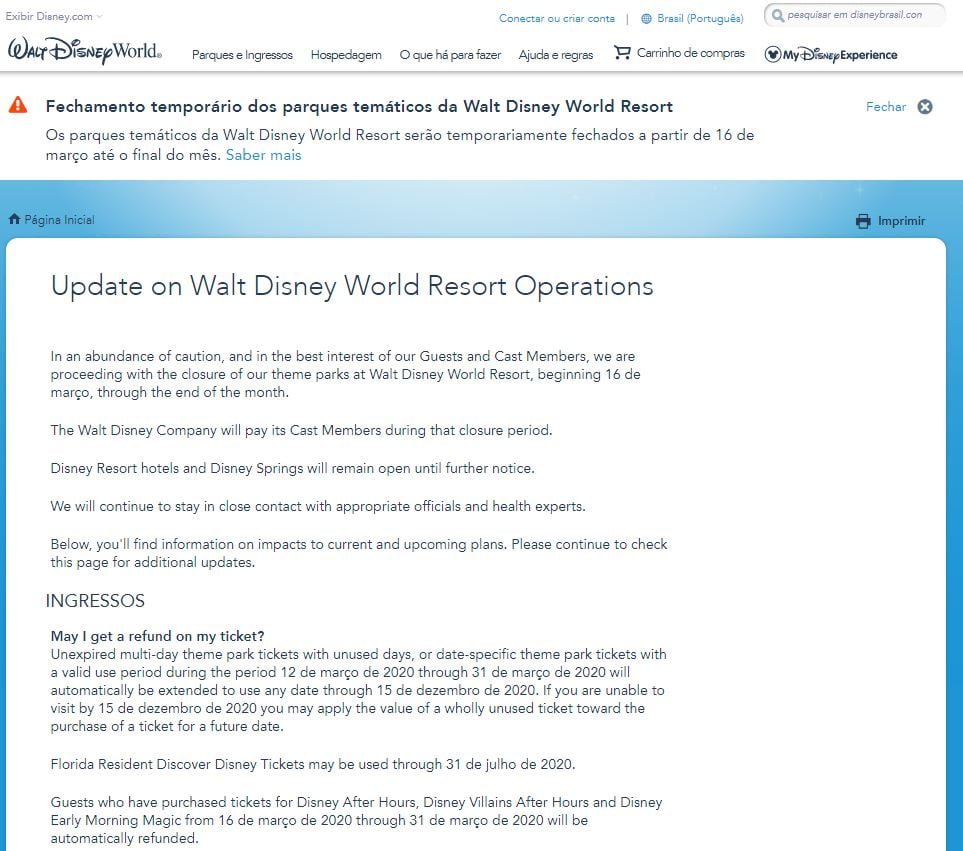Click the search magnifier icon

778,16
